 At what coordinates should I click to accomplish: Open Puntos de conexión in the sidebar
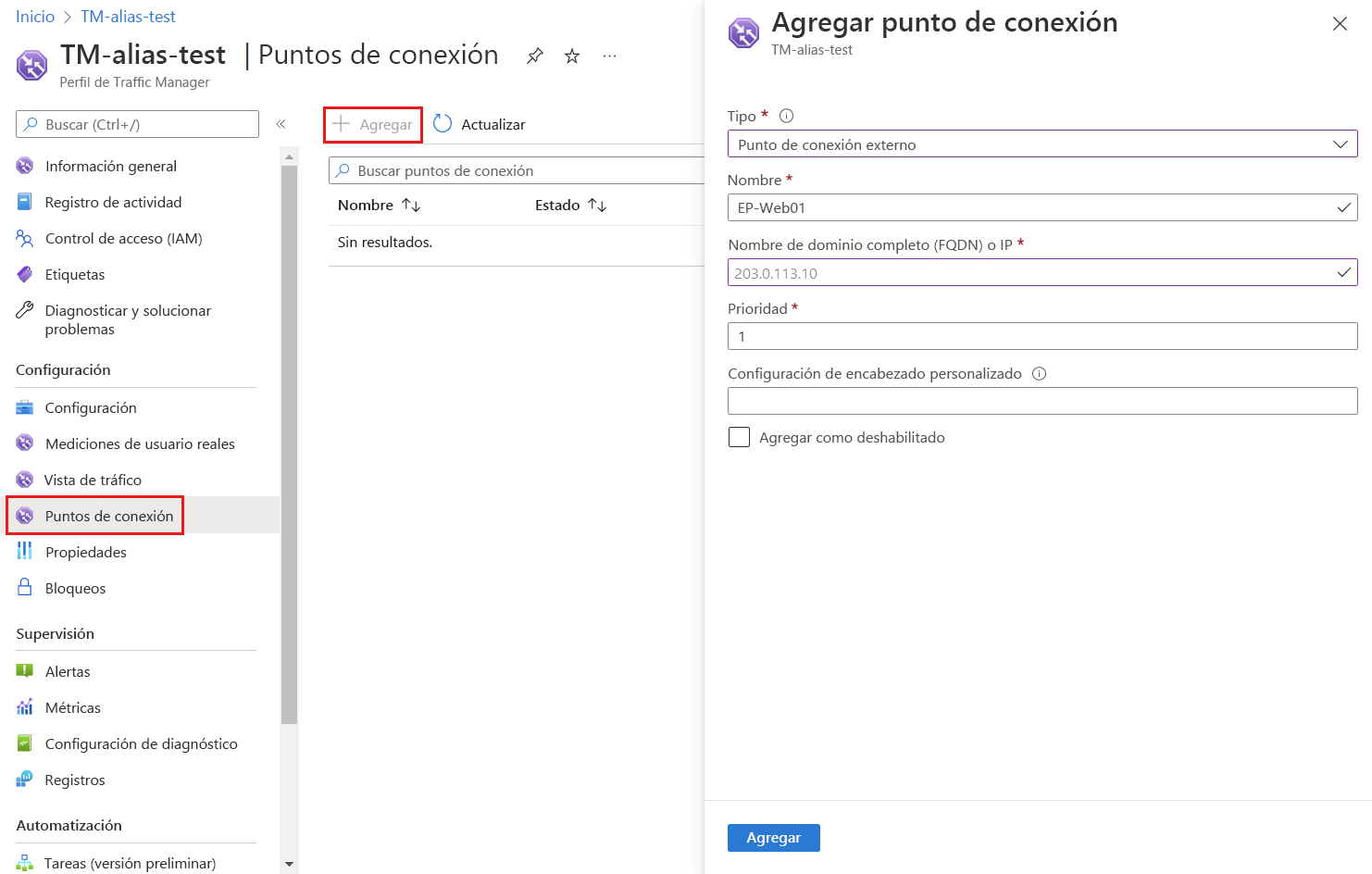[109, 516]
